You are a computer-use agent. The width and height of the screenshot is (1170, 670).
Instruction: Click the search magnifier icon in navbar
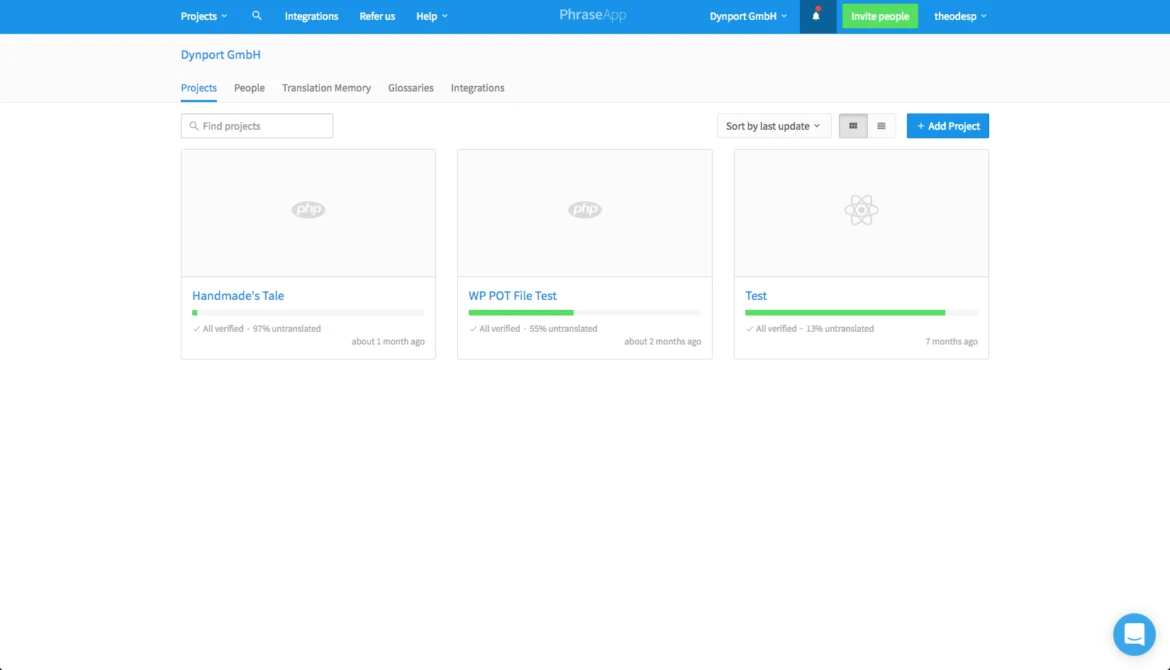(x=257, y=16)
